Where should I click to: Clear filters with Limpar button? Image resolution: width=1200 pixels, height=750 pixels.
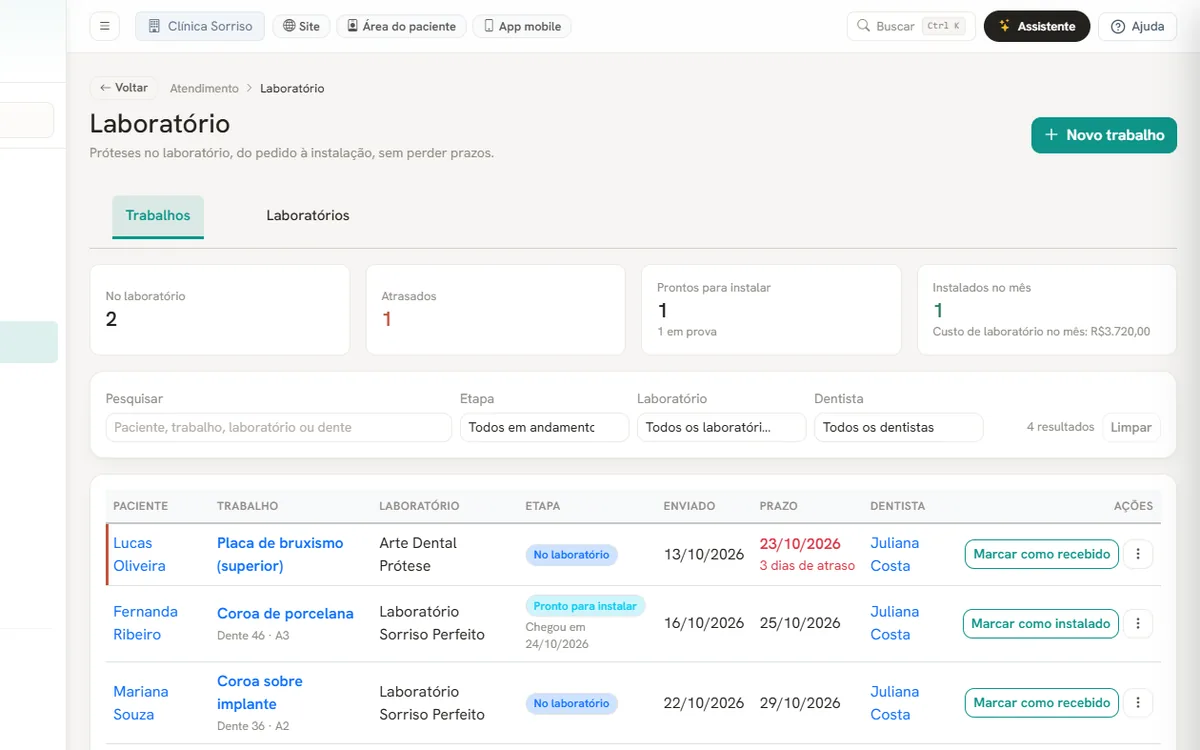(1131, 427)
